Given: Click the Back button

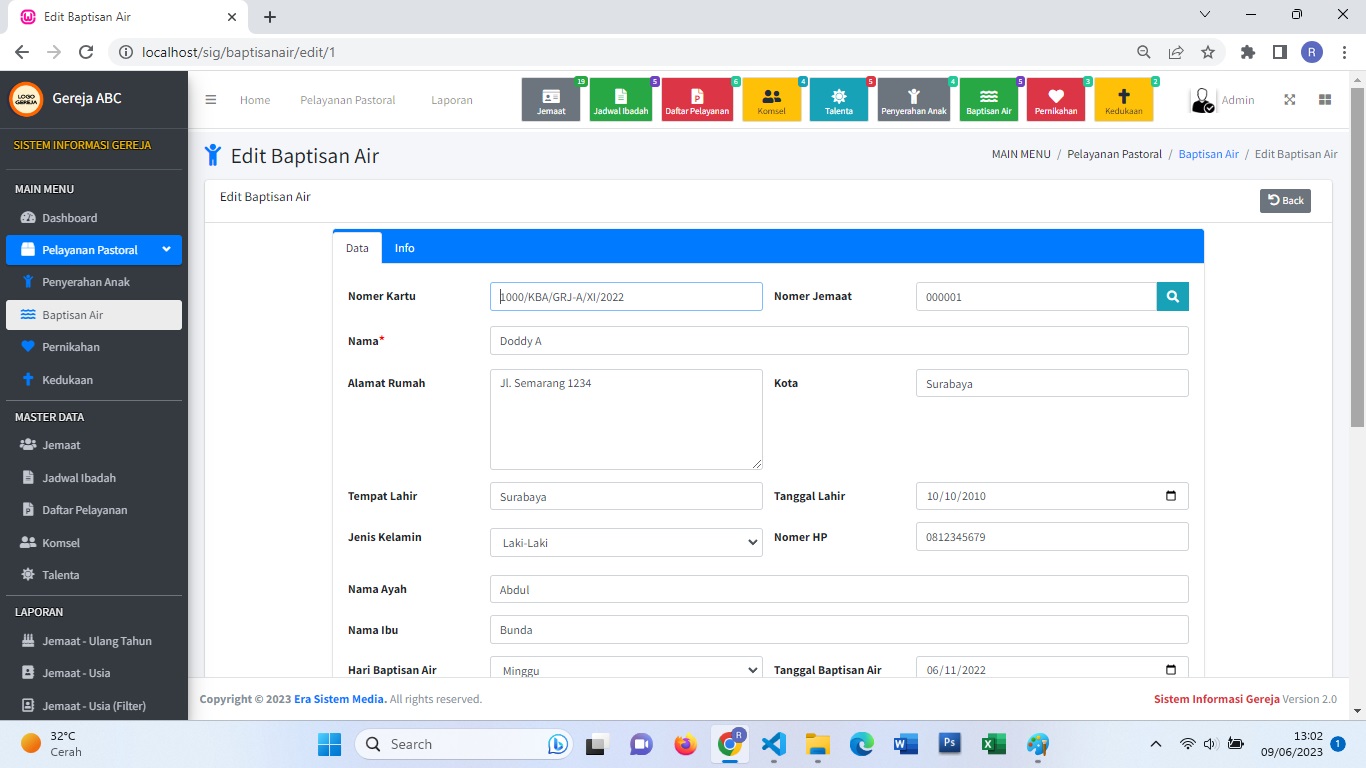Looking at the screenshot, I should pyautogui.click(x=1285, y=200).
